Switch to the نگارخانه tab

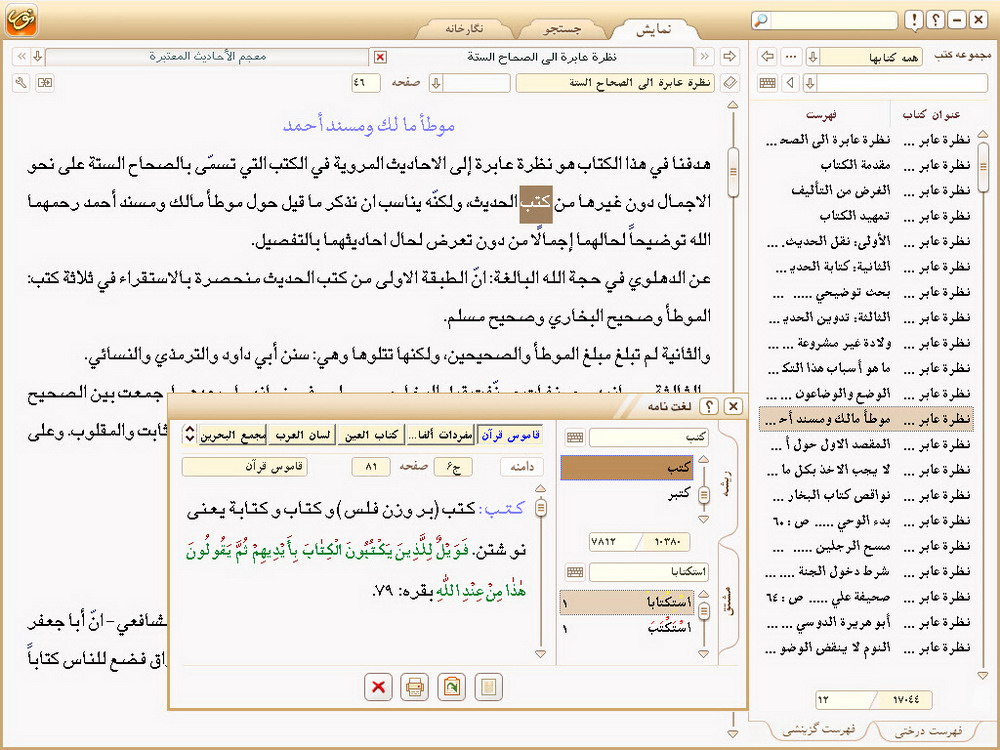[x=463, y=29]
